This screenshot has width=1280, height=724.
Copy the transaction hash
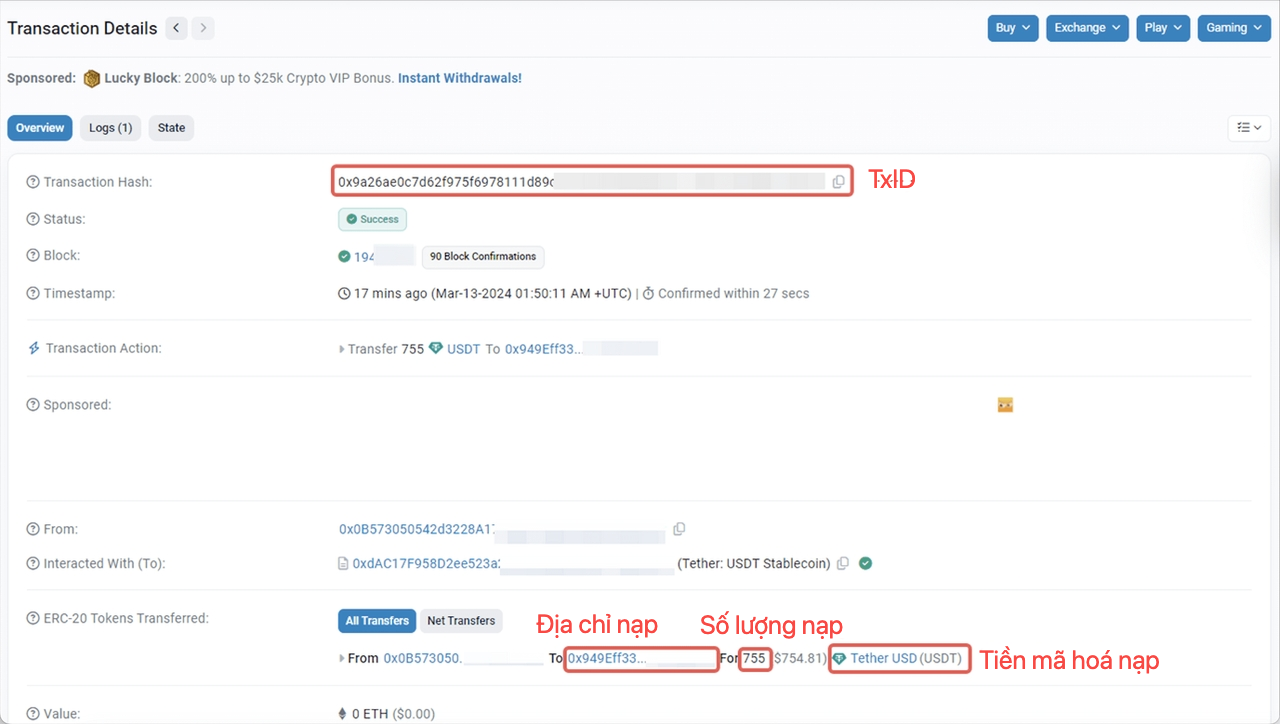[x=838, y=182]
